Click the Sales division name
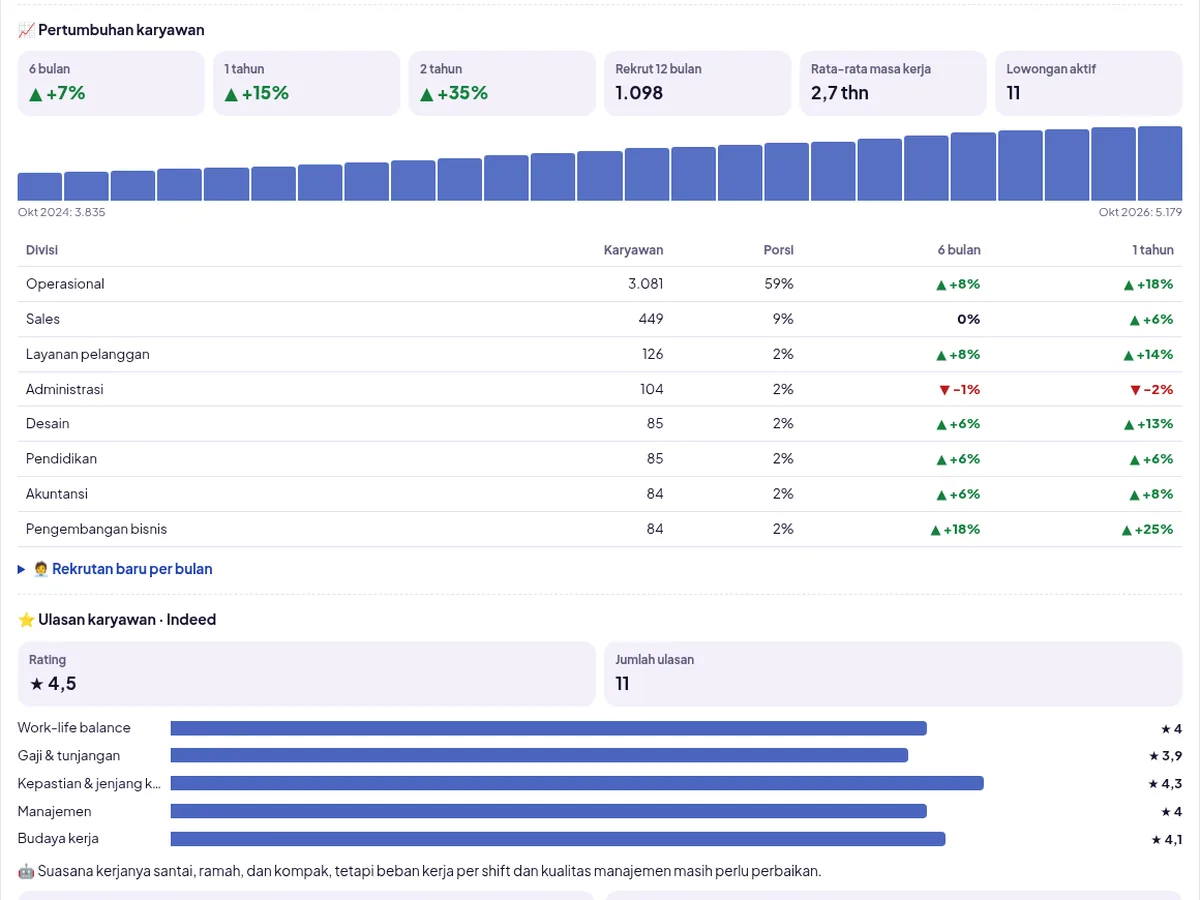The image size is (1200, 900). pyautogui.click(x=43, y=319)
